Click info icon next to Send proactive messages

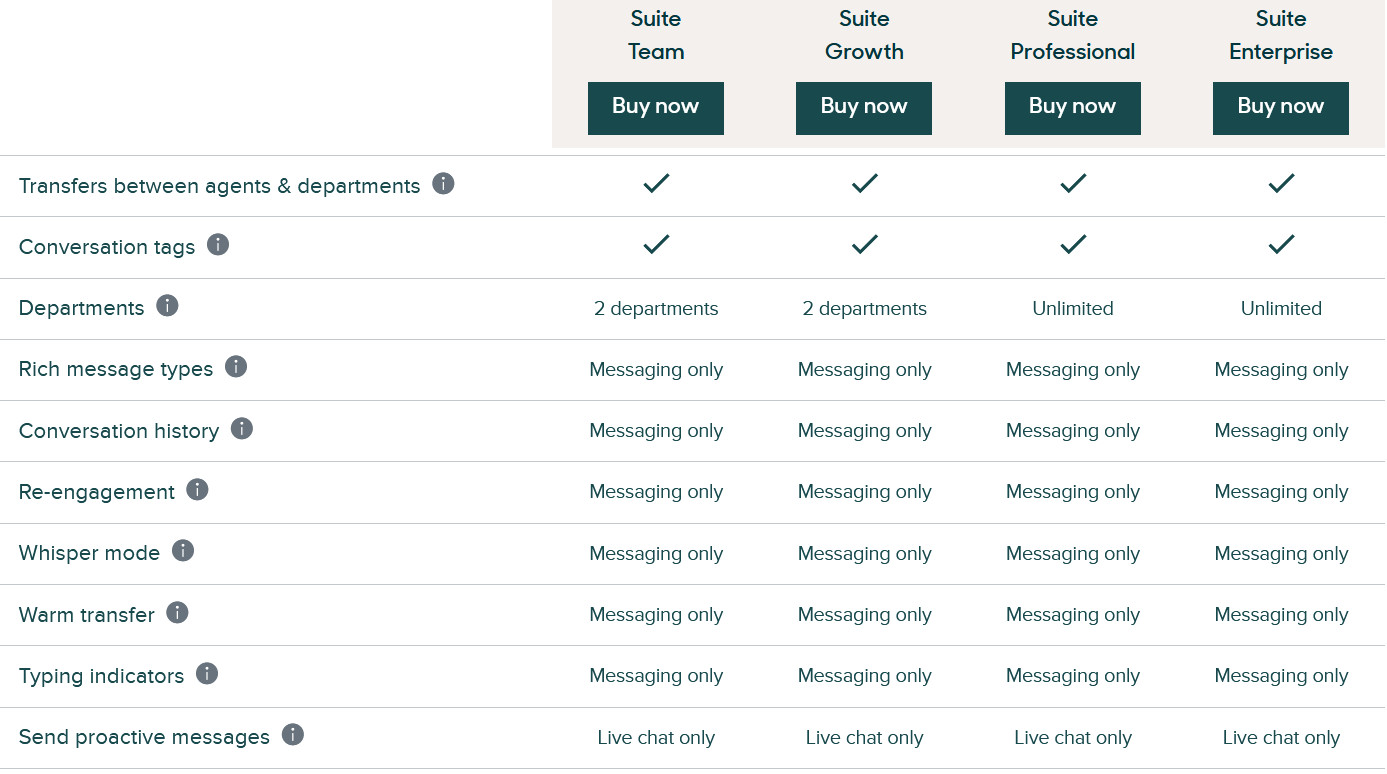click(x=293, y=735)
